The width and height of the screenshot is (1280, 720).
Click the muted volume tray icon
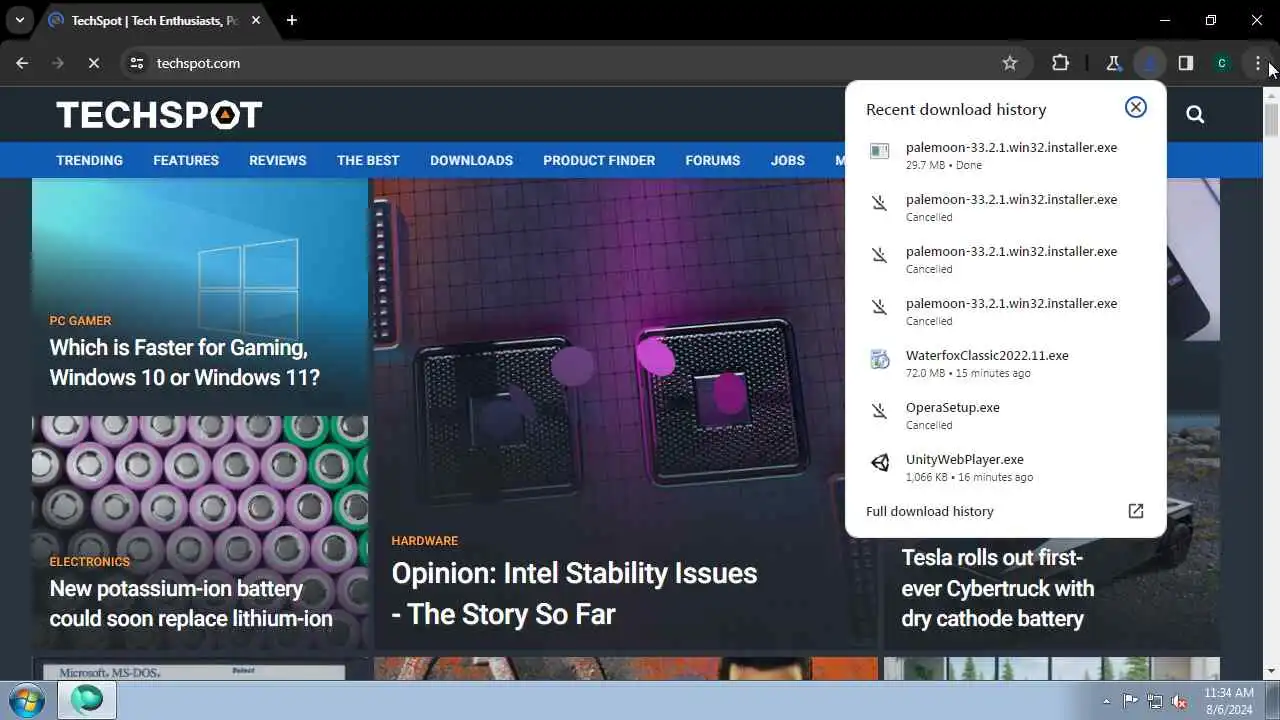[x=1180, y=701]
